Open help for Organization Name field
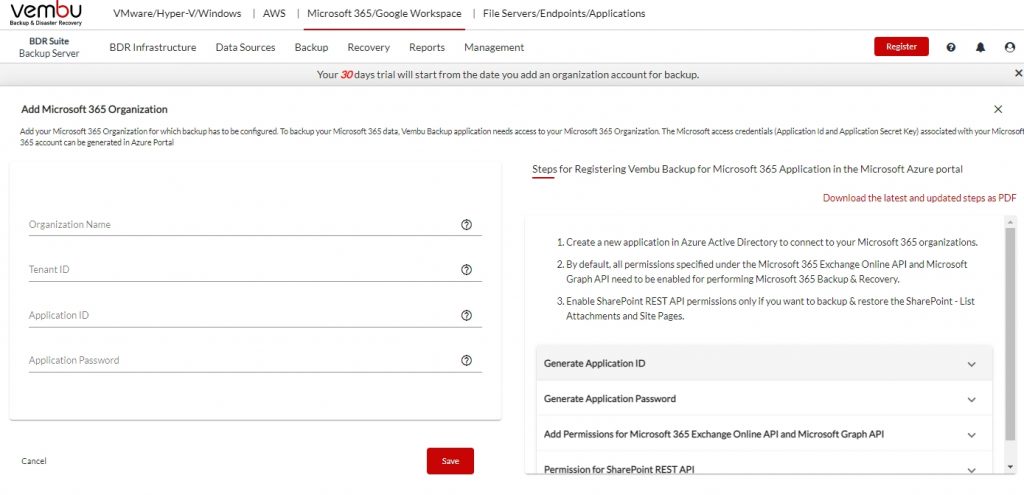The height and width of the screenshot is (495, 1024). click(466, 225)
